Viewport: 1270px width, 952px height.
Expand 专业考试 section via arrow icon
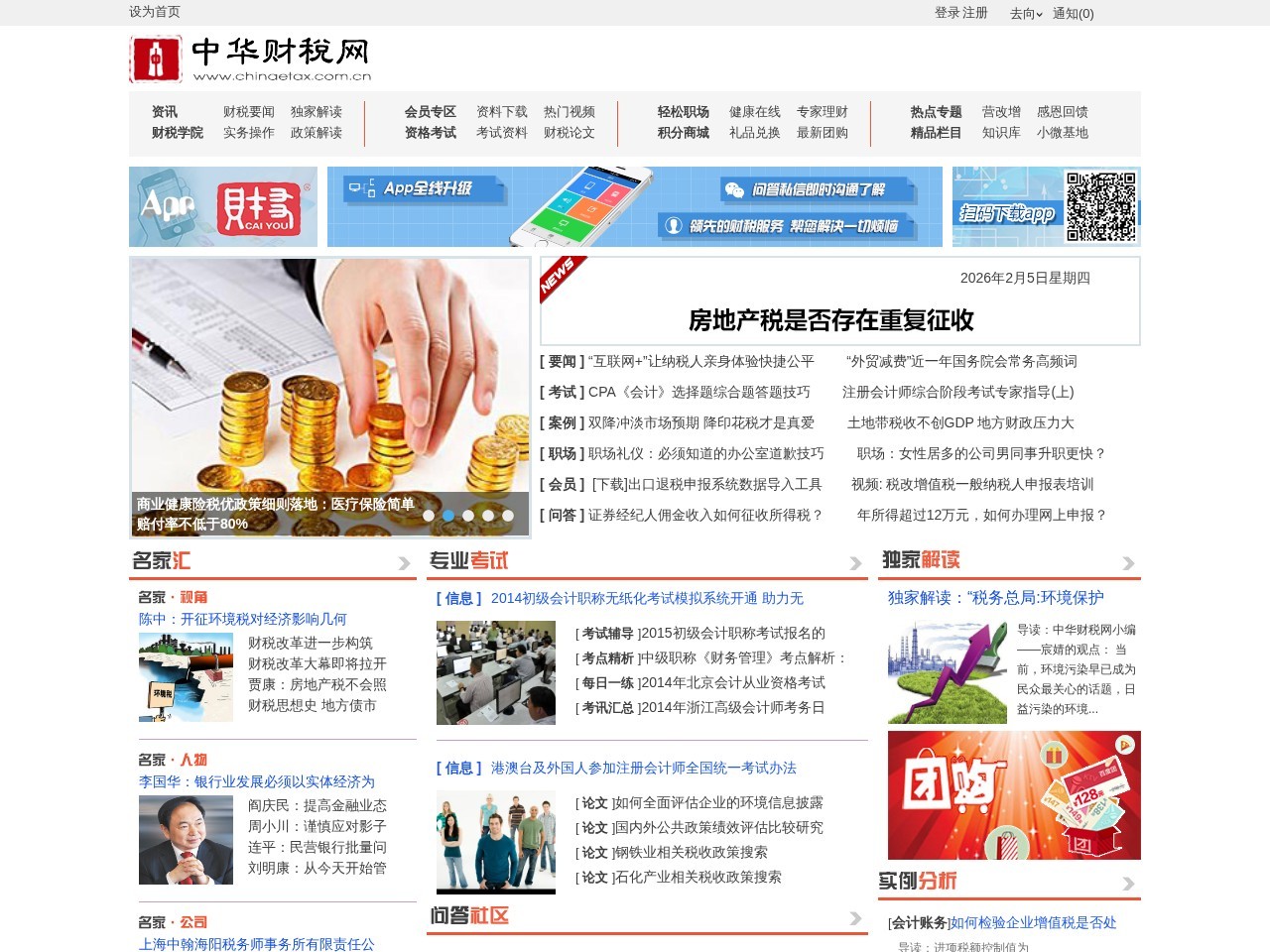(855, 563)
